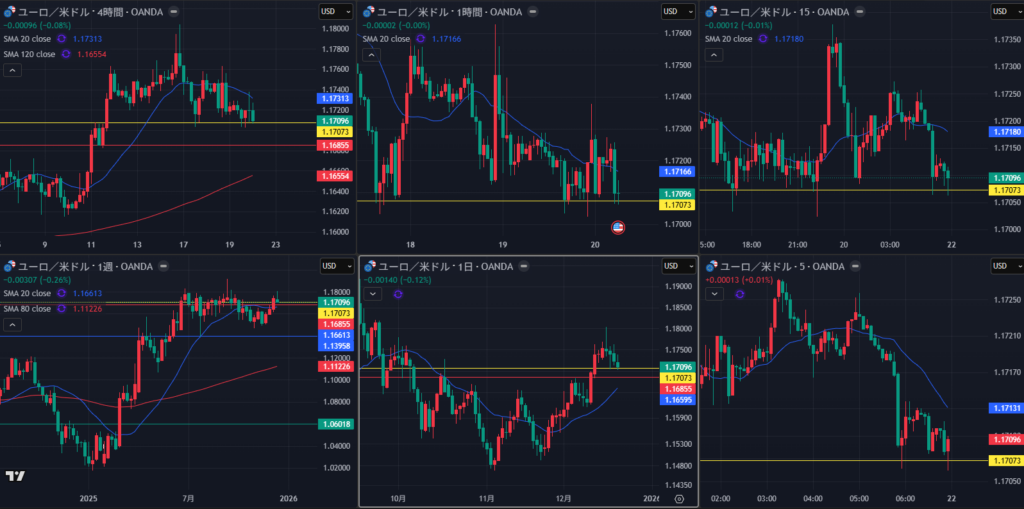Viewport: 1024px width, 509px height.
Task: Click the US flag event marker on 1-hour chart
Action: point(617,228)
